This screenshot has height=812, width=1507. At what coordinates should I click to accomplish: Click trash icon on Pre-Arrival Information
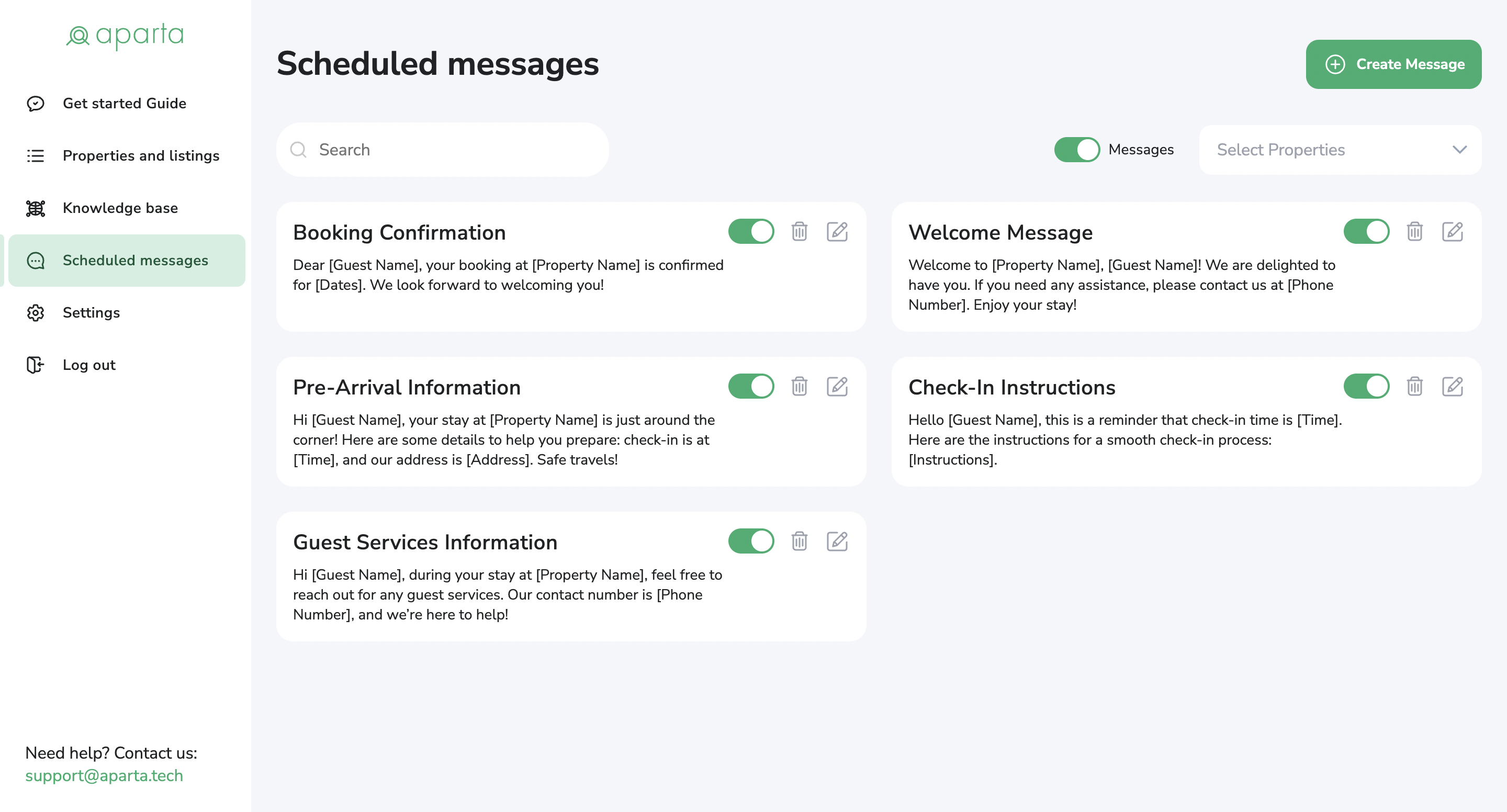(799, 387)
